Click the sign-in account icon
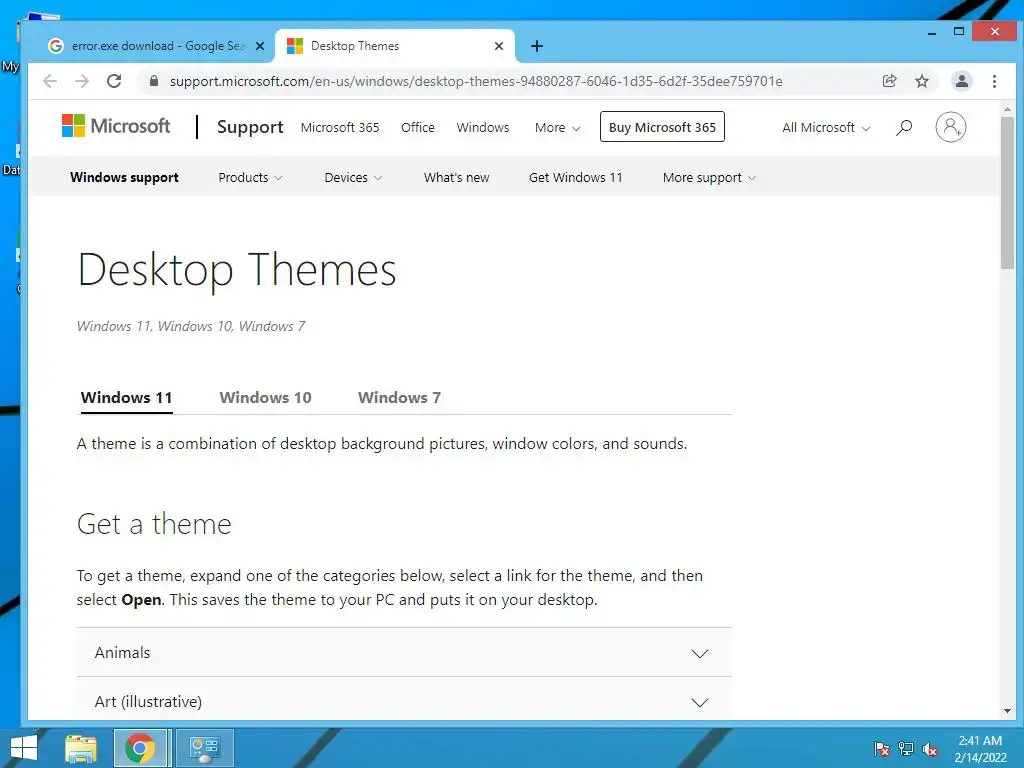 (950, 127)
